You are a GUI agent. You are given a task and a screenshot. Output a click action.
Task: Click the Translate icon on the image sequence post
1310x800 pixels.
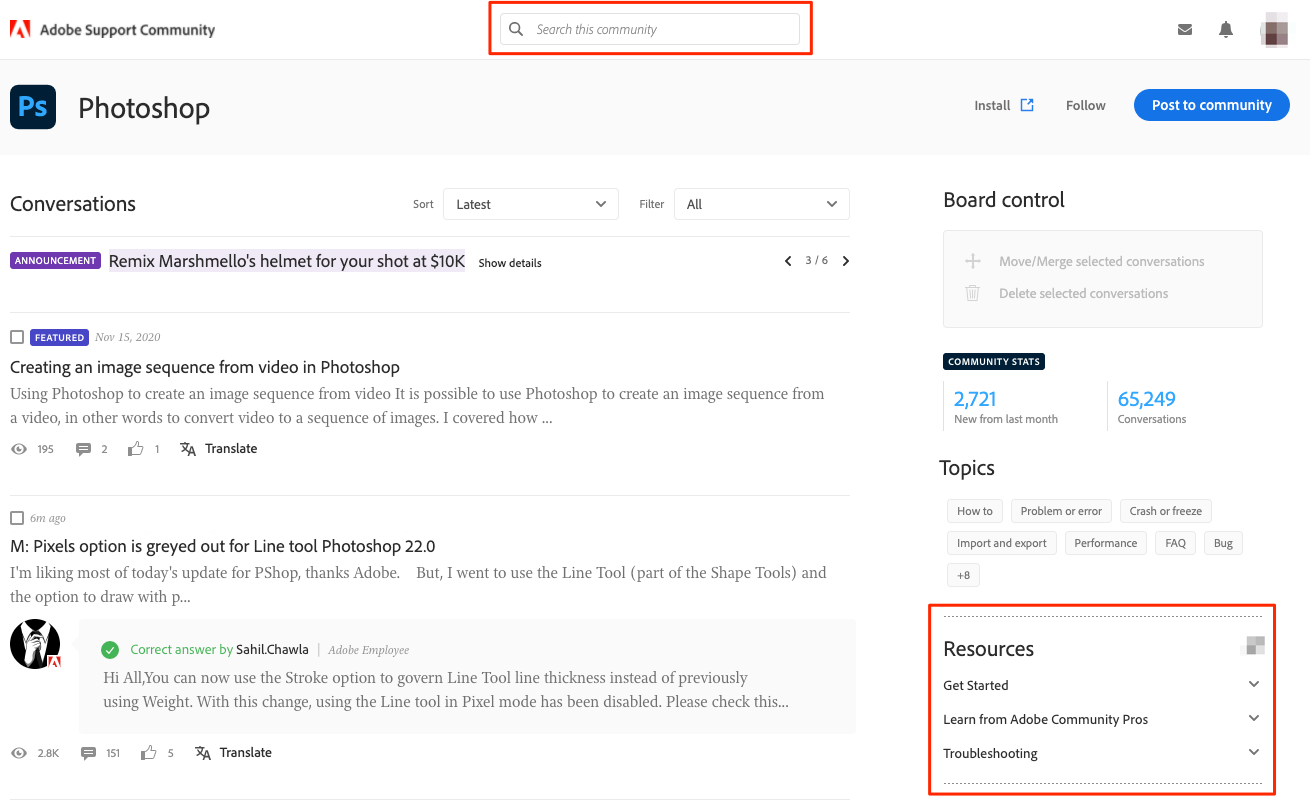[x=188, y=448]
